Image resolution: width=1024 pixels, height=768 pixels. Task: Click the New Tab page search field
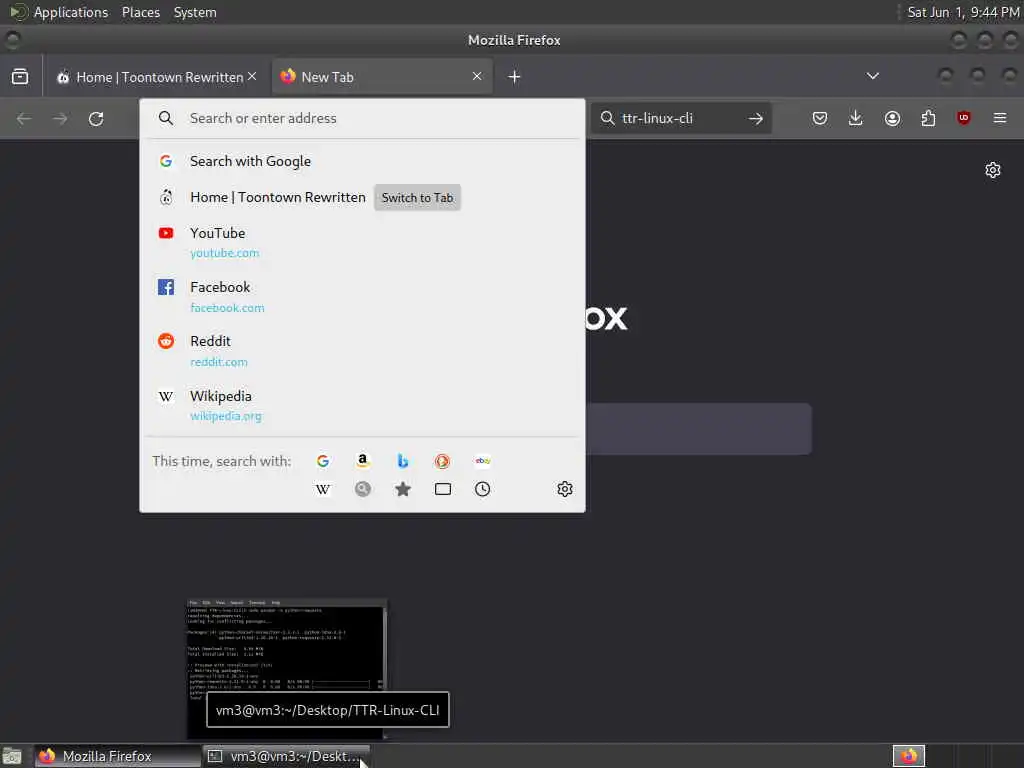click(x=699, y=428)
